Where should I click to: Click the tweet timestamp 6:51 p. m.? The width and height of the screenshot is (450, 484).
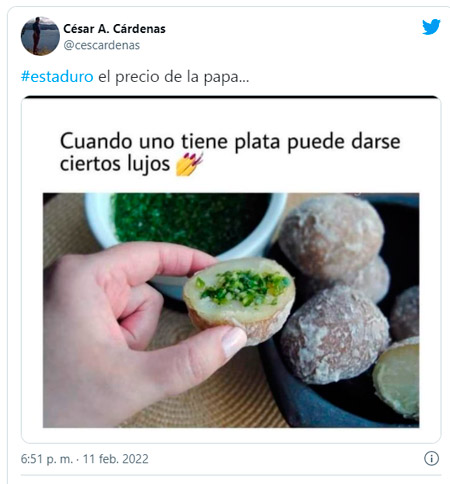[x=47, y=459]
